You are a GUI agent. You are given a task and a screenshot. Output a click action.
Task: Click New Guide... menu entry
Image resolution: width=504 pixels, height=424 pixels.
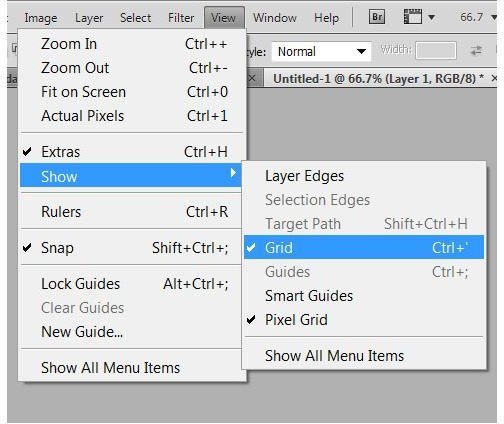[131, 332]
